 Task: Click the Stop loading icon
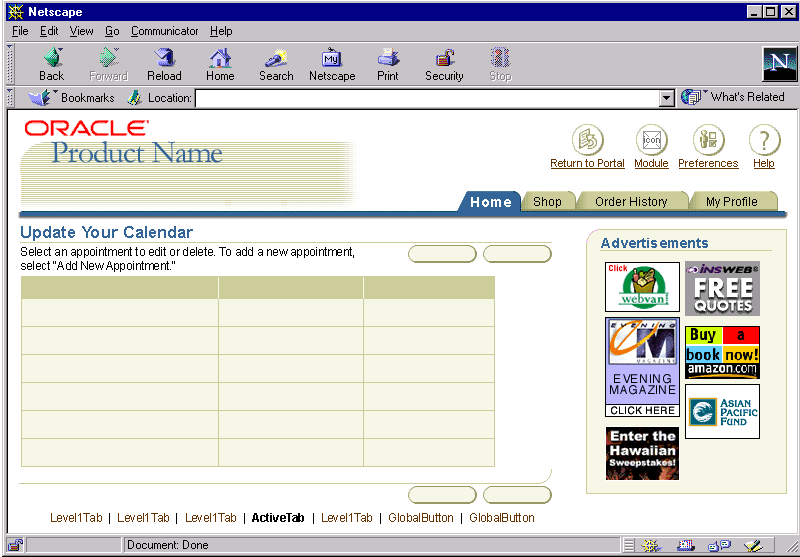point(500,58)
